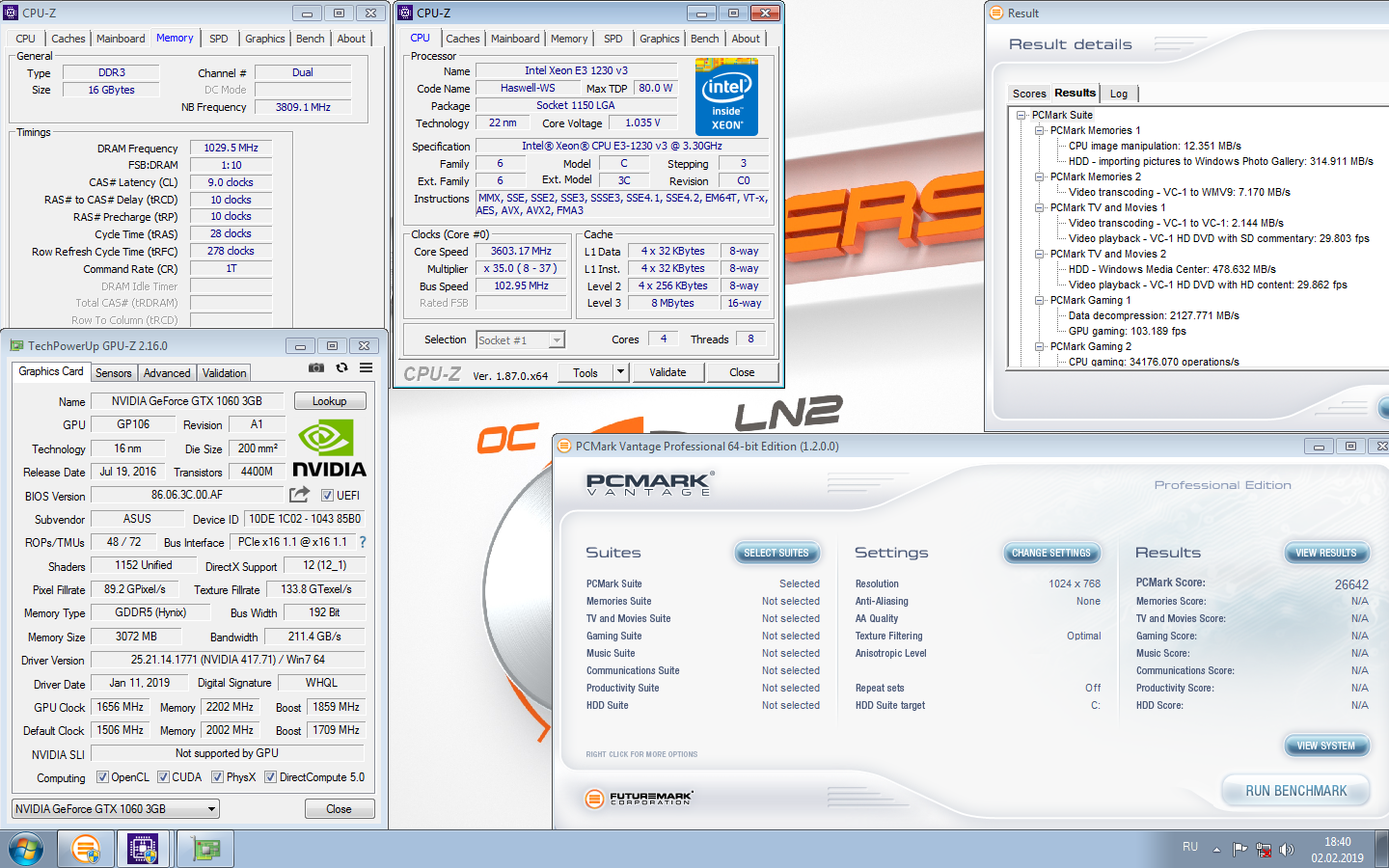Click the disconnected network tray icon
Screen dimensions: 1389x868
pyautogui.click(x=1263, y=850)
